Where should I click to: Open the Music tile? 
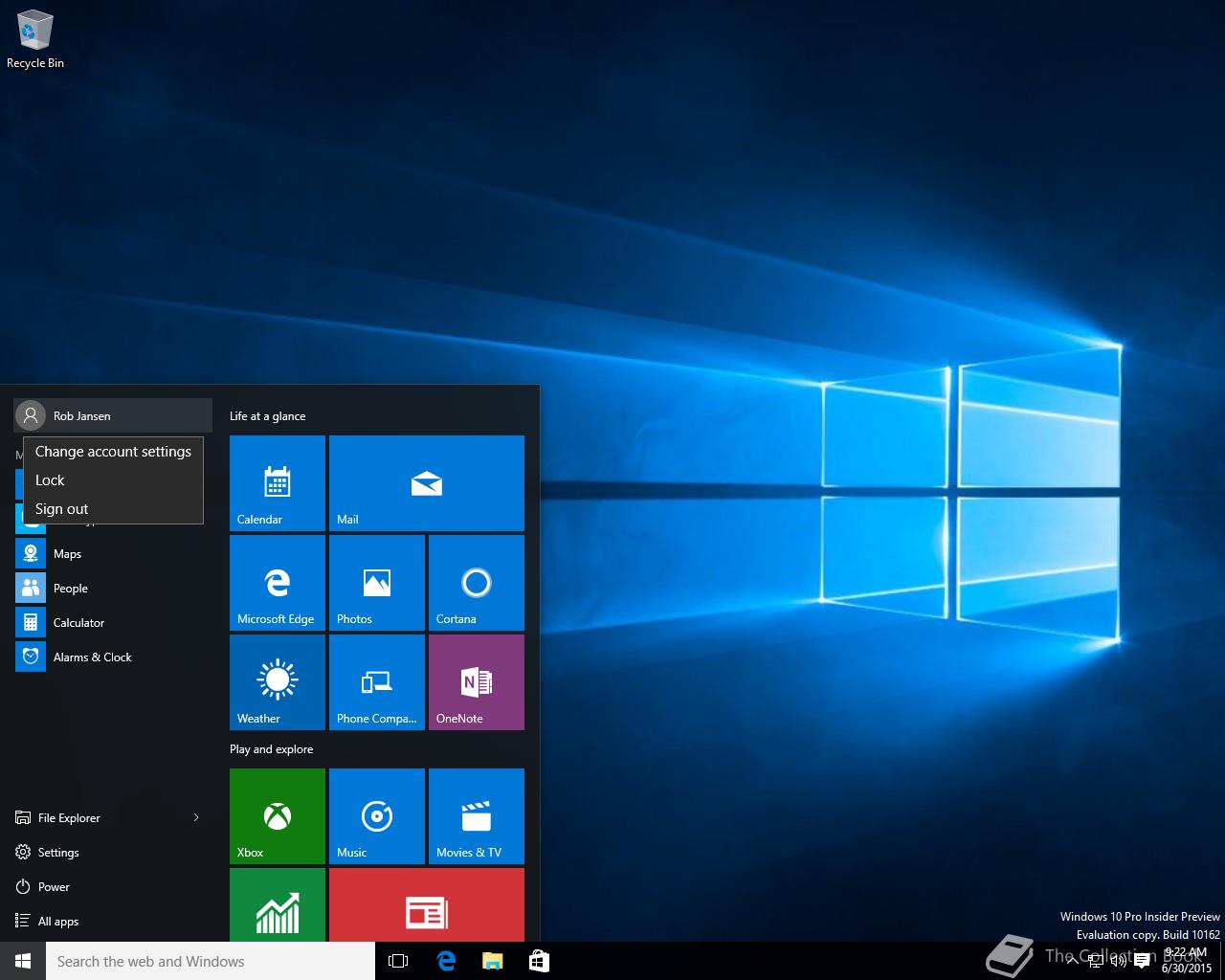(x=377, y=816)
